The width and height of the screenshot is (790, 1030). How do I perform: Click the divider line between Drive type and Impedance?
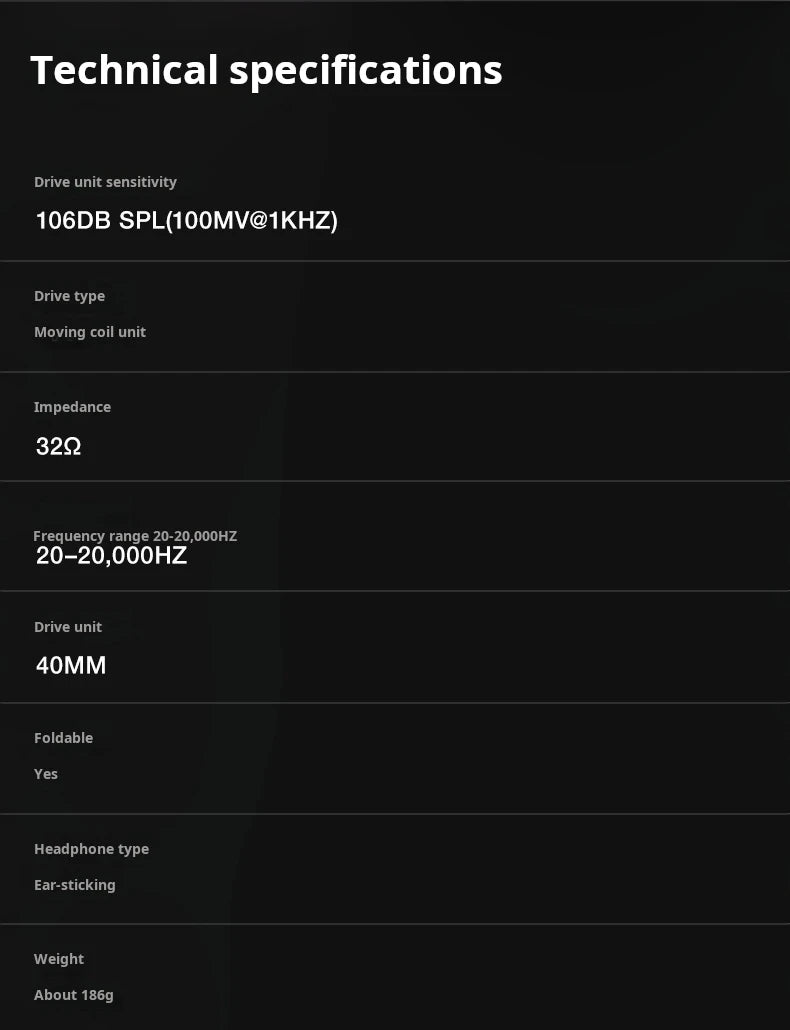395,372
